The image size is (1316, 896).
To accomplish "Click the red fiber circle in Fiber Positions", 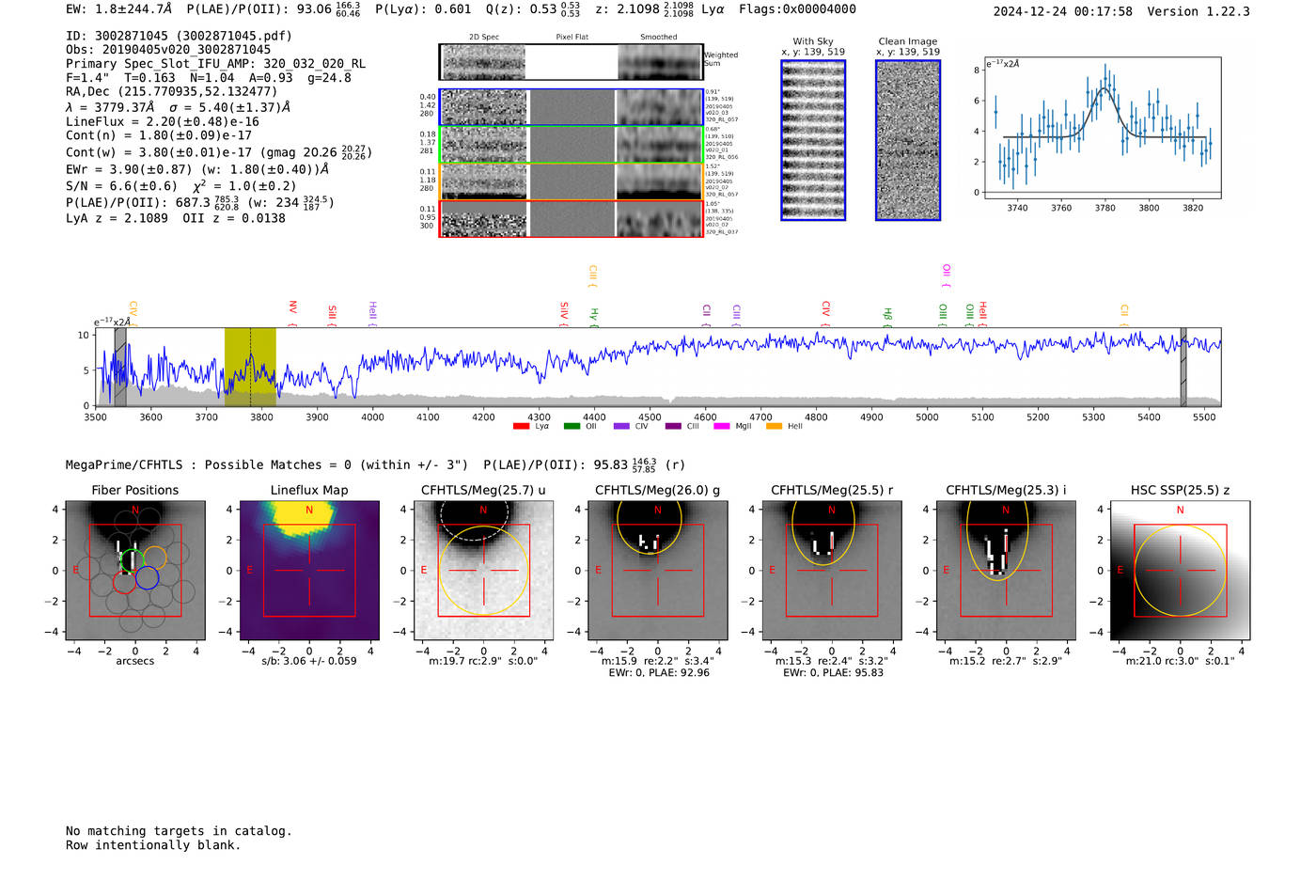I will pos(124,582).
